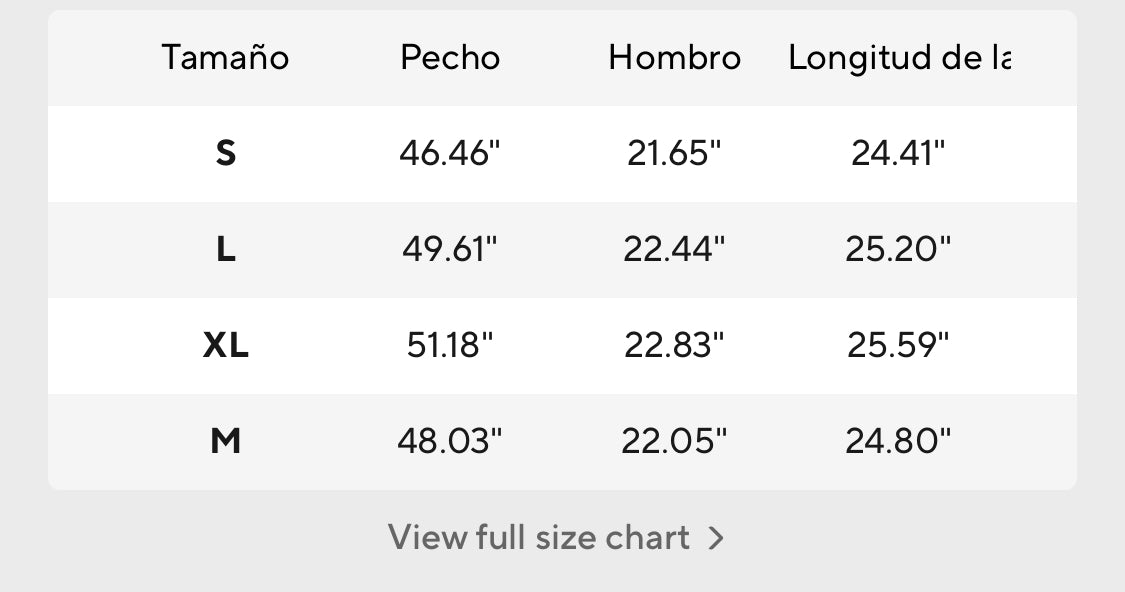This screenshot has height=592, width=1125.
Task: Click the 48.03" chest value for M
Action: 450,441
